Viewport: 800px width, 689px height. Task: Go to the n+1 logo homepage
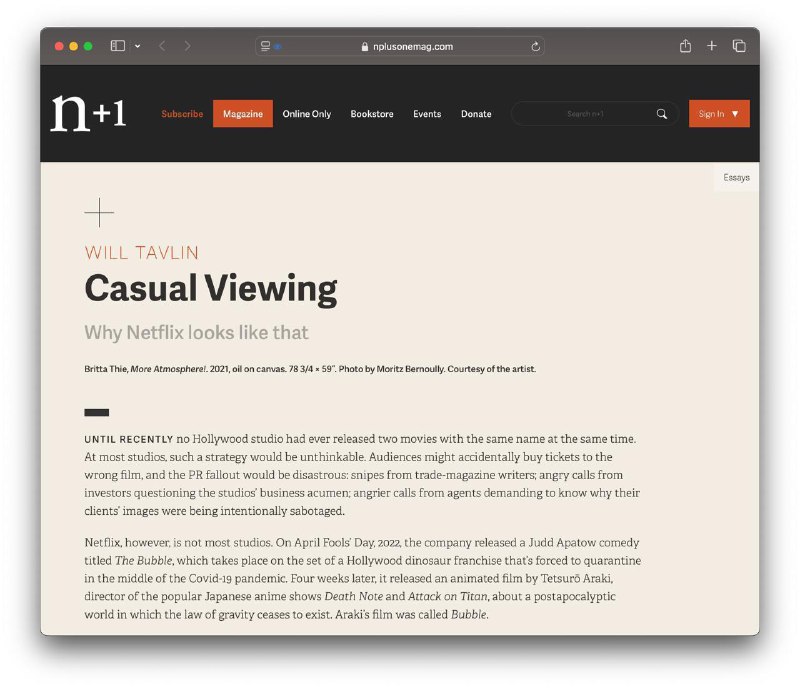[88, 113]
